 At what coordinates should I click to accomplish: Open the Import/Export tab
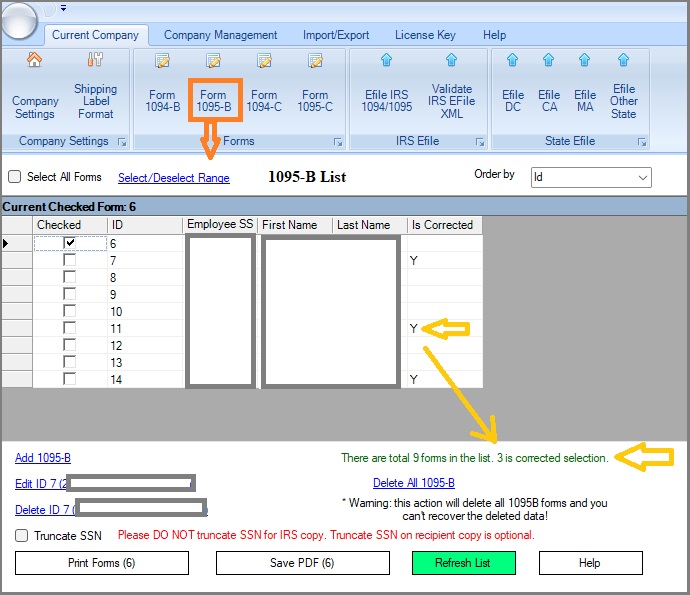coord(336,35)
